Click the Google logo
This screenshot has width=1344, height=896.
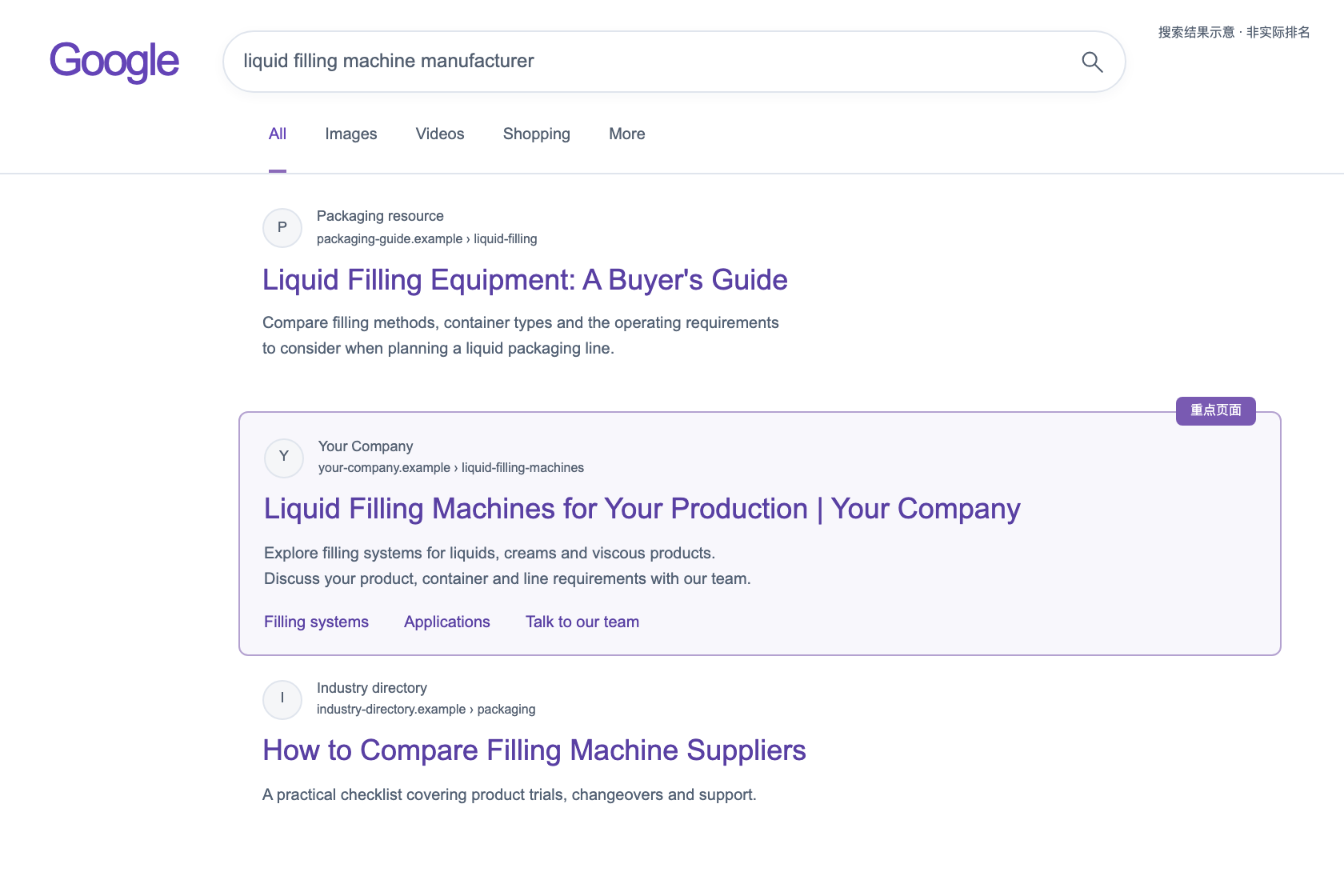click(x=114, y=62)
